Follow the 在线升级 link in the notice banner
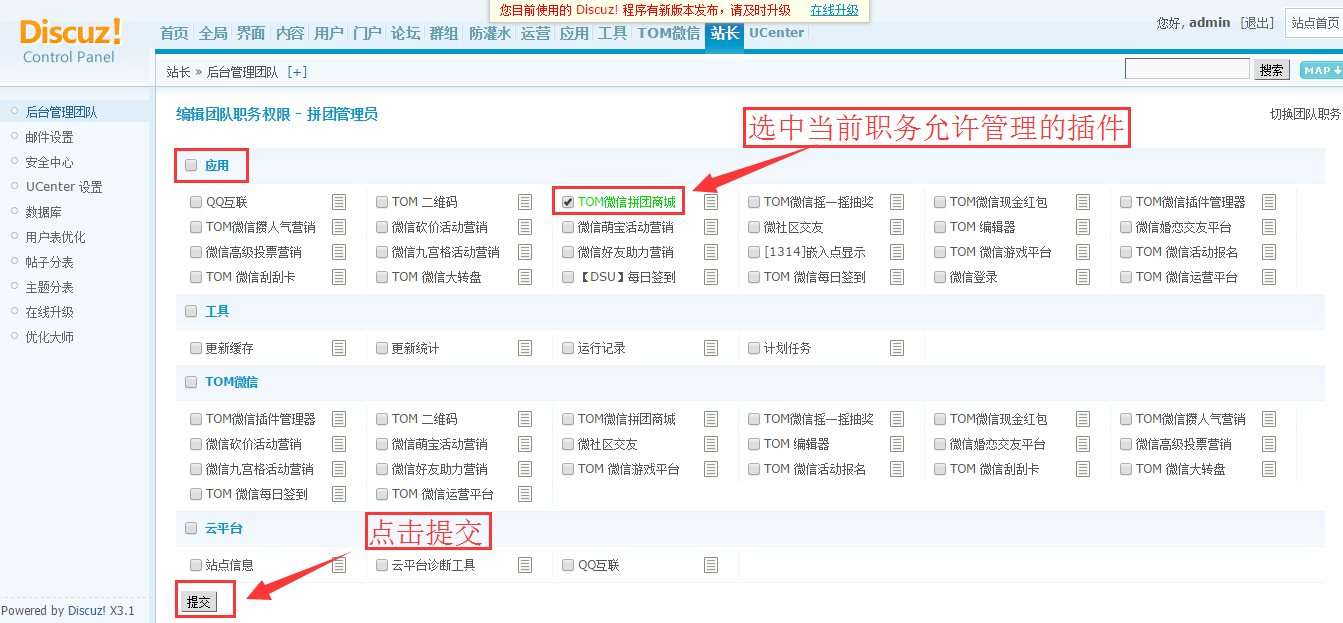 [x=834, y=10]
